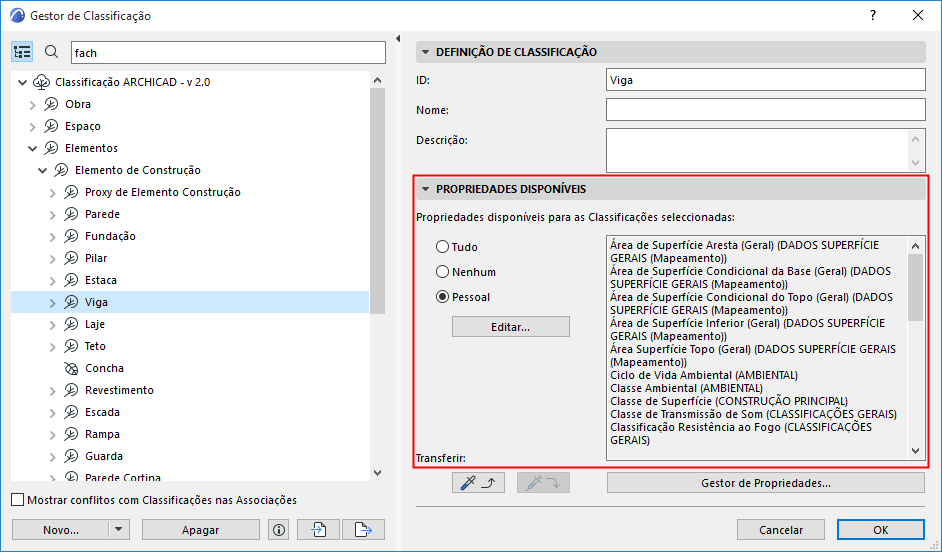Click the Parede classification leaf icon
The width and height of the screenshot is (942, 552).
pos(71,214)
